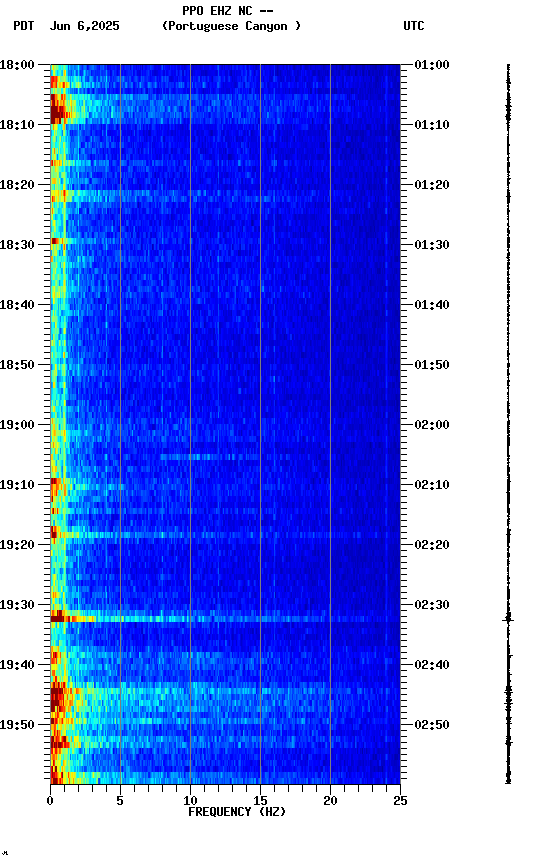Click the 02:40 UTC time label
This screenshot has height=864, width=552.
point(432,665)
